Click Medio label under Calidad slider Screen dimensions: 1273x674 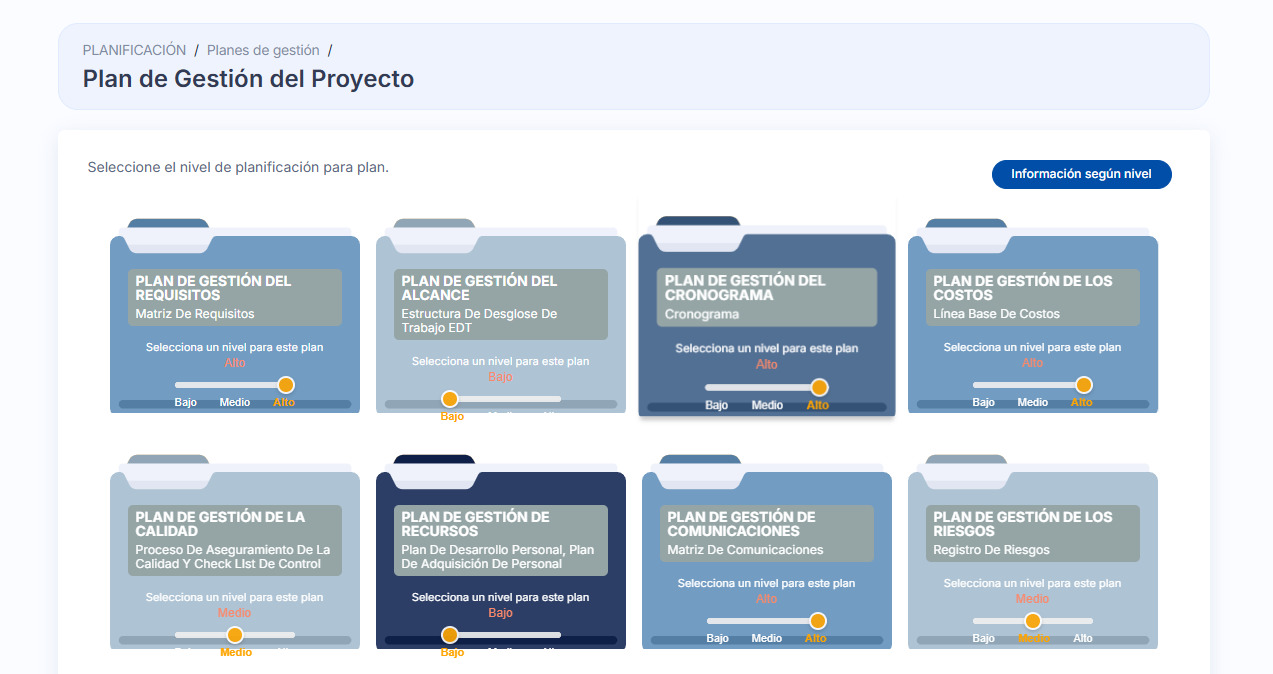[236, 652]
